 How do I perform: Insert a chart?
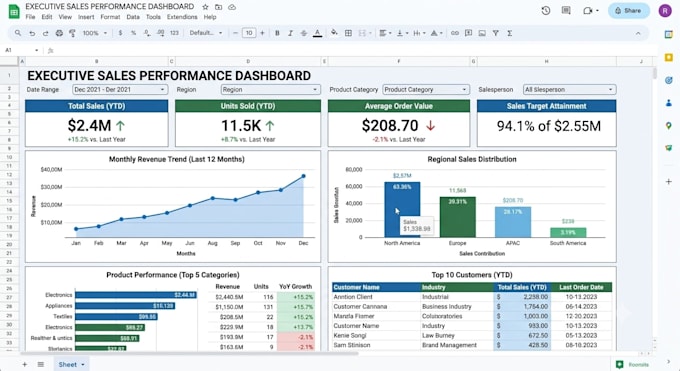(x=482, y=33)
